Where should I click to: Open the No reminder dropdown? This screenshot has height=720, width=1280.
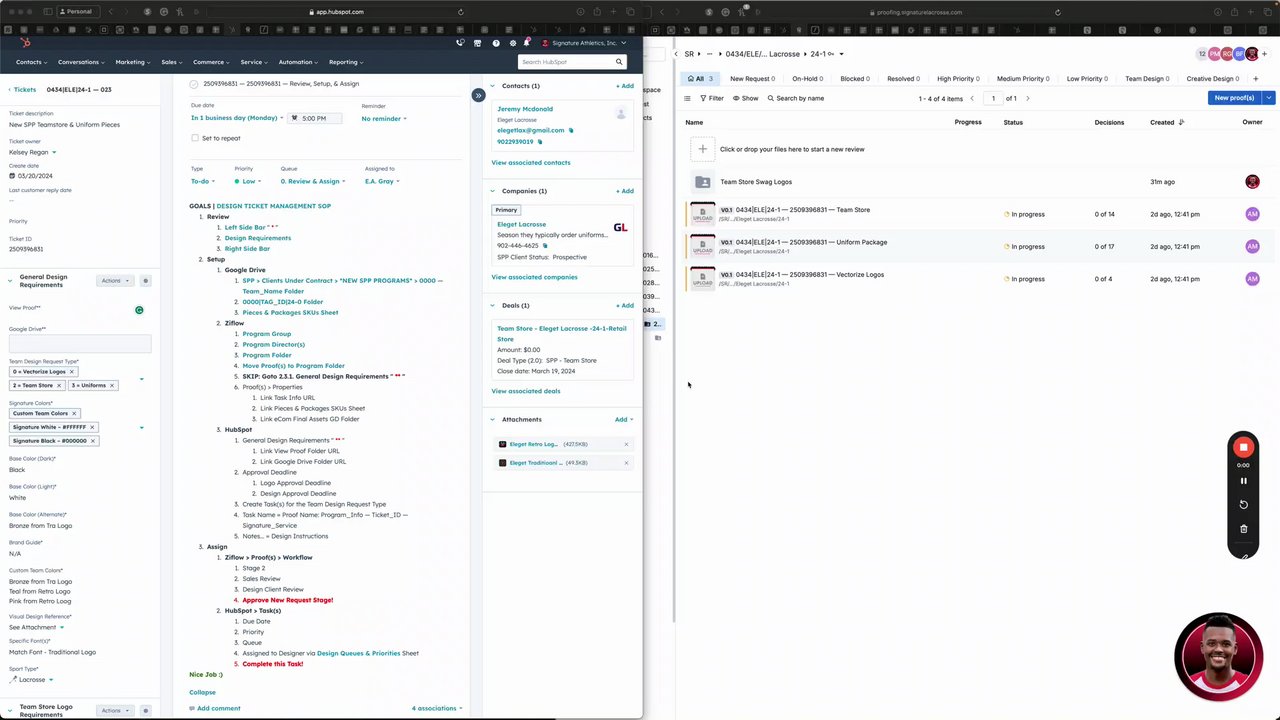pos(384,118)
